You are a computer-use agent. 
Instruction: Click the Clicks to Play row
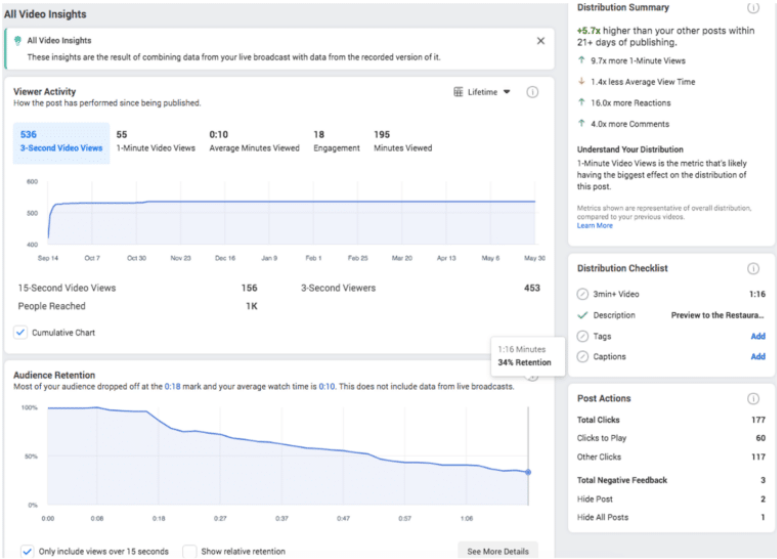click(x=671, y=439)
